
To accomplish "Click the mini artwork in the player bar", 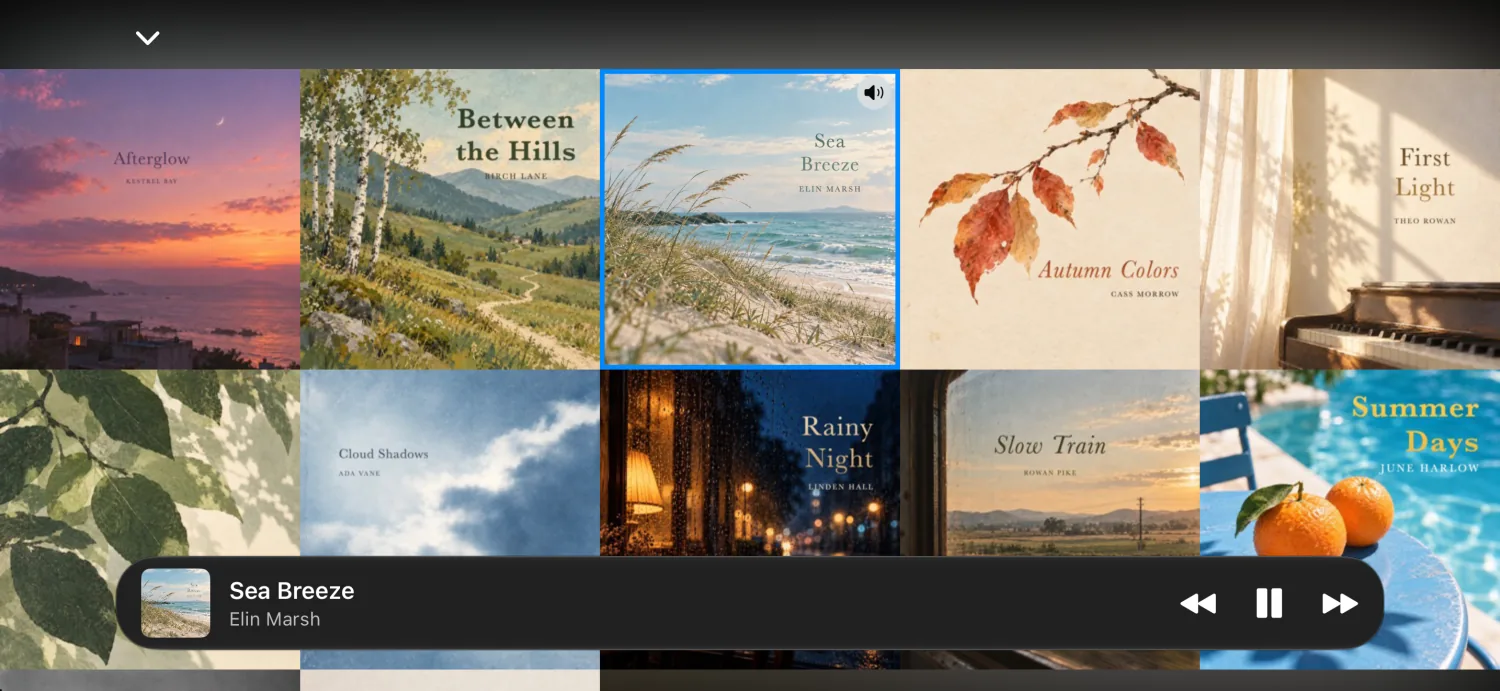I will pos(176,603).
